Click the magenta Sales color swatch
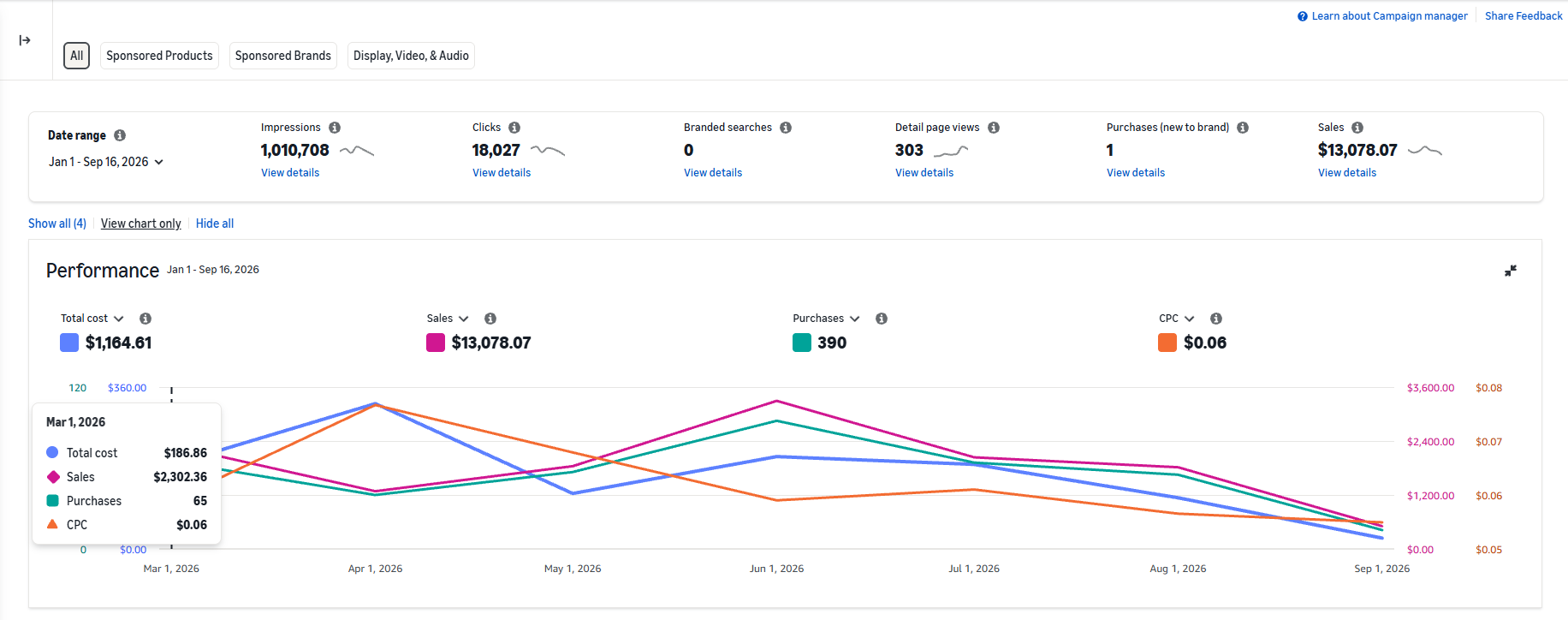 pyautogui.click(x=436, y=343)
